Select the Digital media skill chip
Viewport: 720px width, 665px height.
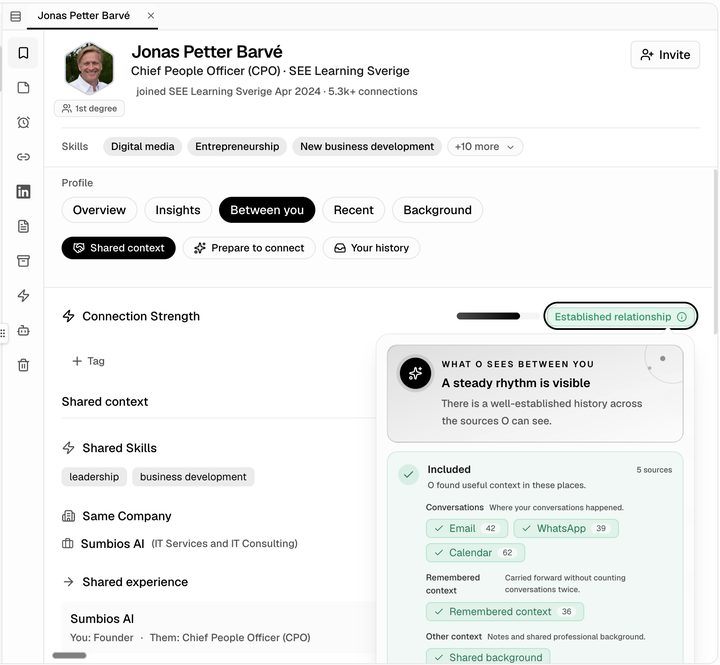(142, 147)
